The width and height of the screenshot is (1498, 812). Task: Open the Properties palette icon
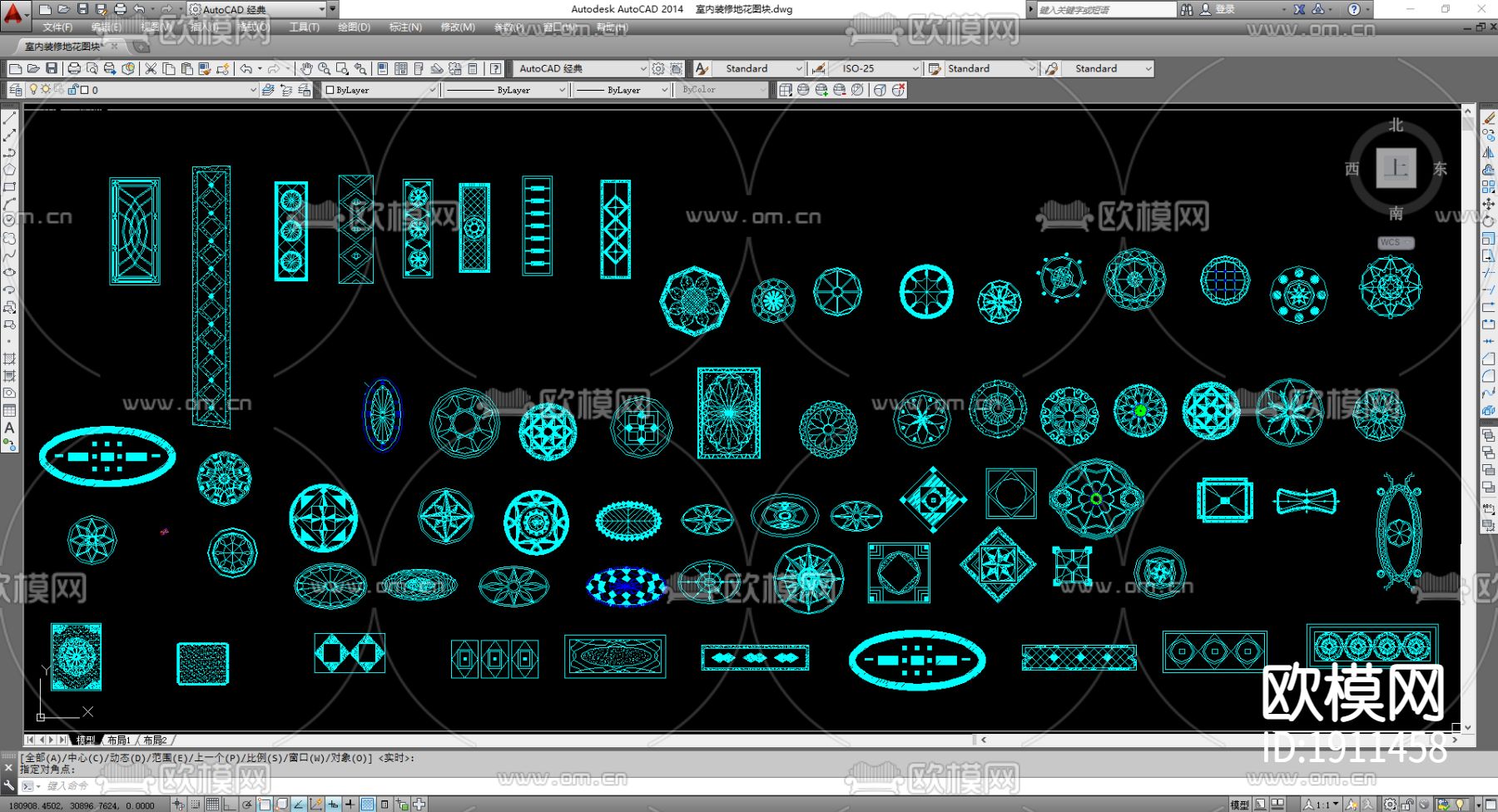point(383,68)
